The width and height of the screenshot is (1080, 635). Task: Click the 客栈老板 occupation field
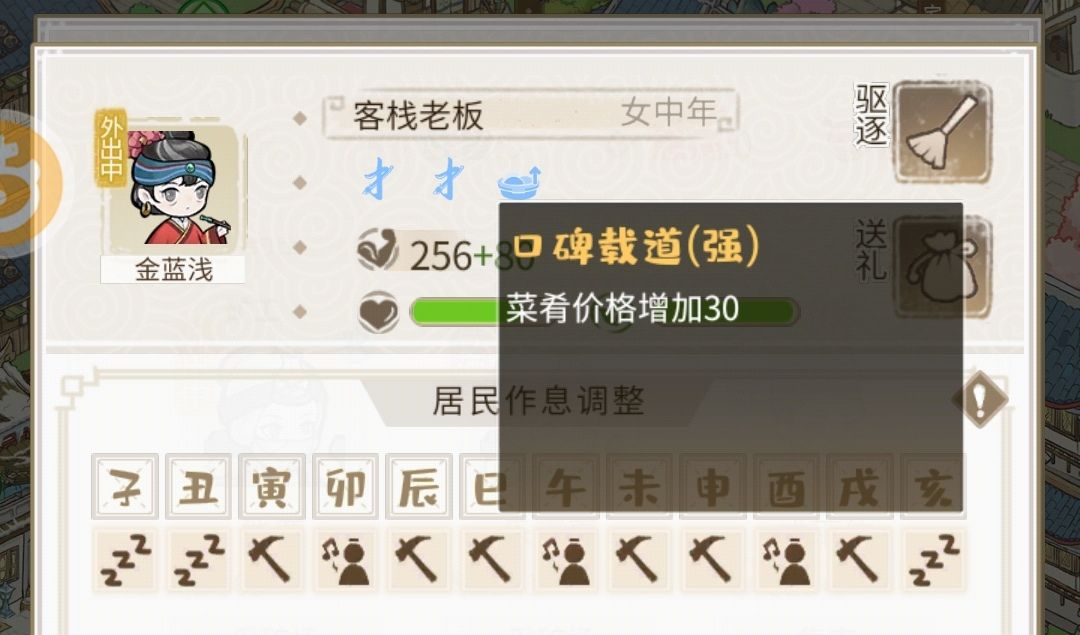(530, 114)
